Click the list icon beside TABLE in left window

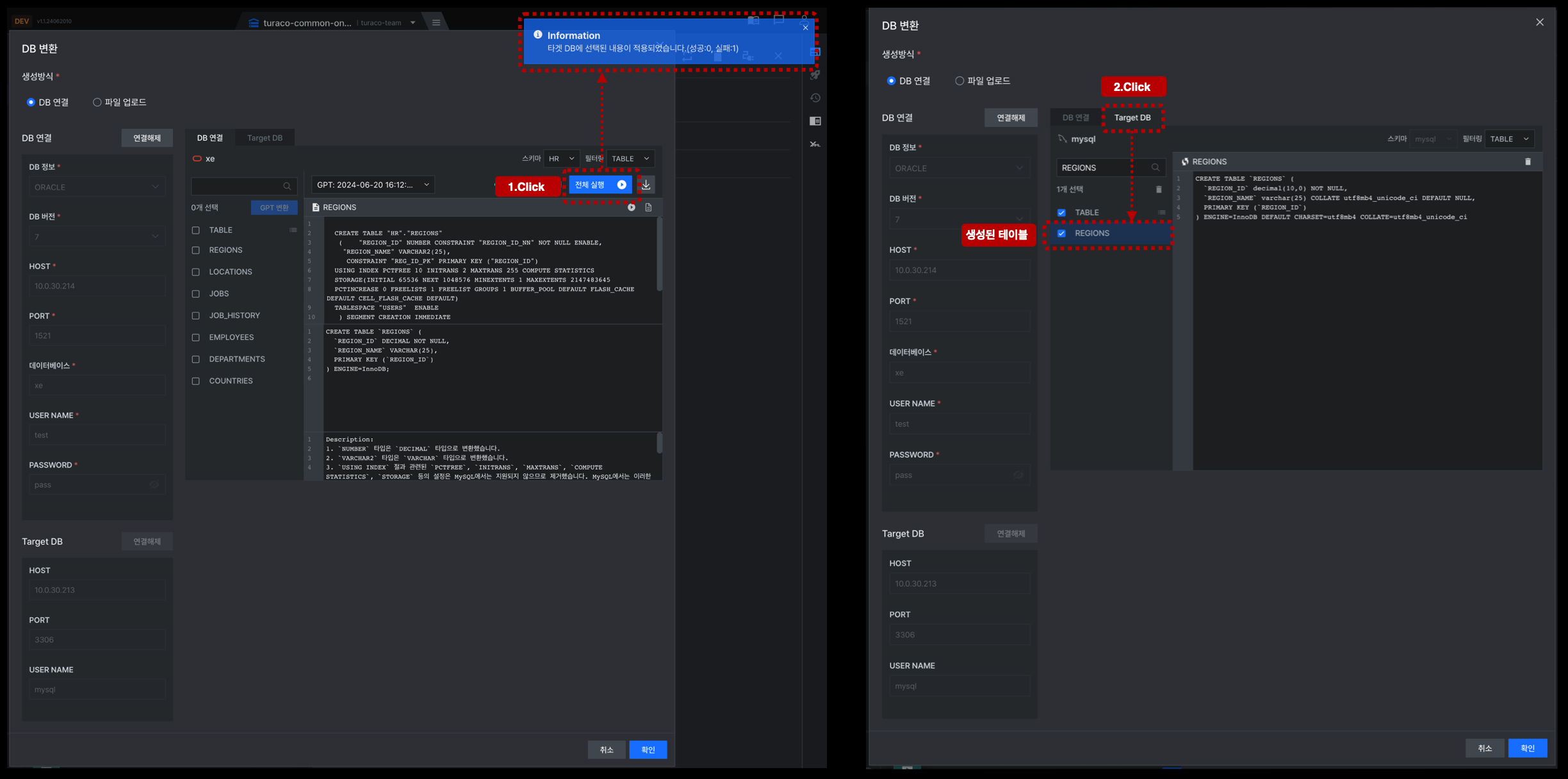pyautogui.click(x=293, y=230)
